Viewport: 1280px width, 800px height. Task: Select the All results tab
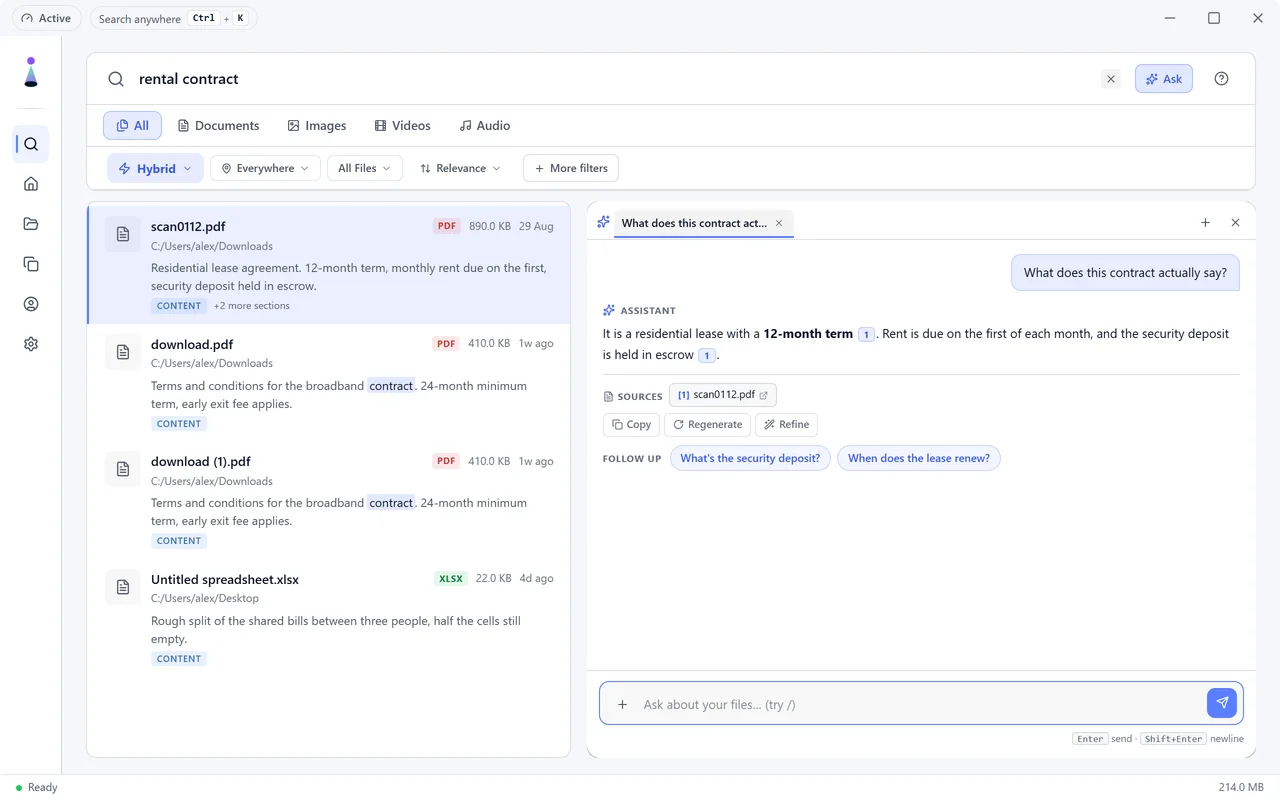click(x=132, y=126)
